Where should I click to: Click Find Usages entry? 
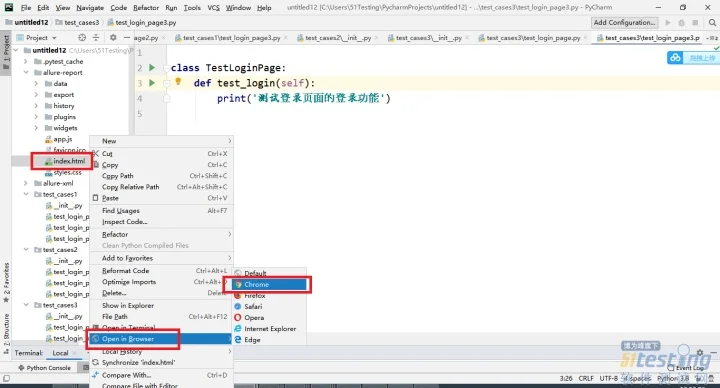161,211
